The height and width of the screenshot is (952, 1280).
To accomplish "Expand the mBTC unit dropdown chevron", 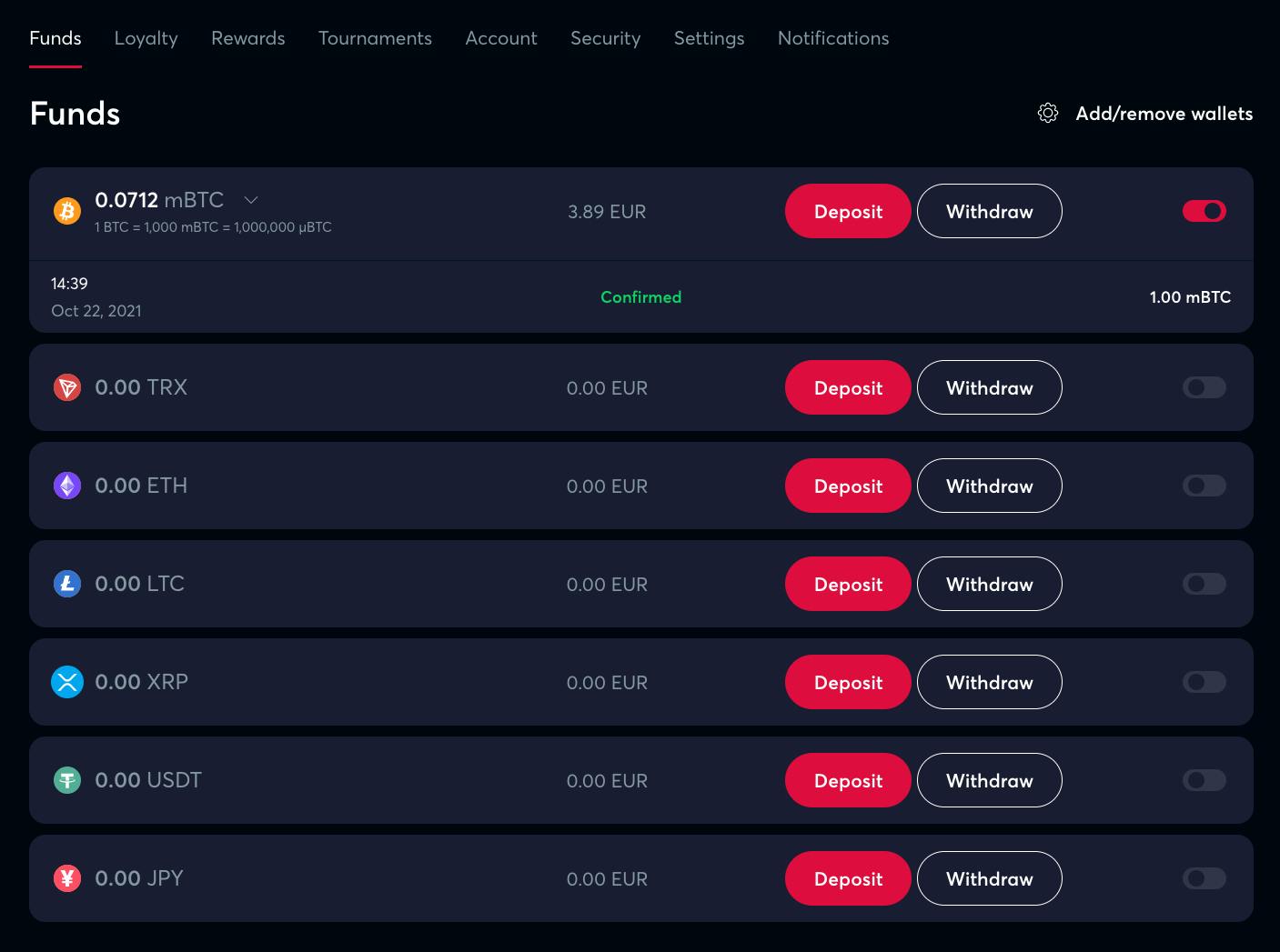I will point(251,200).
